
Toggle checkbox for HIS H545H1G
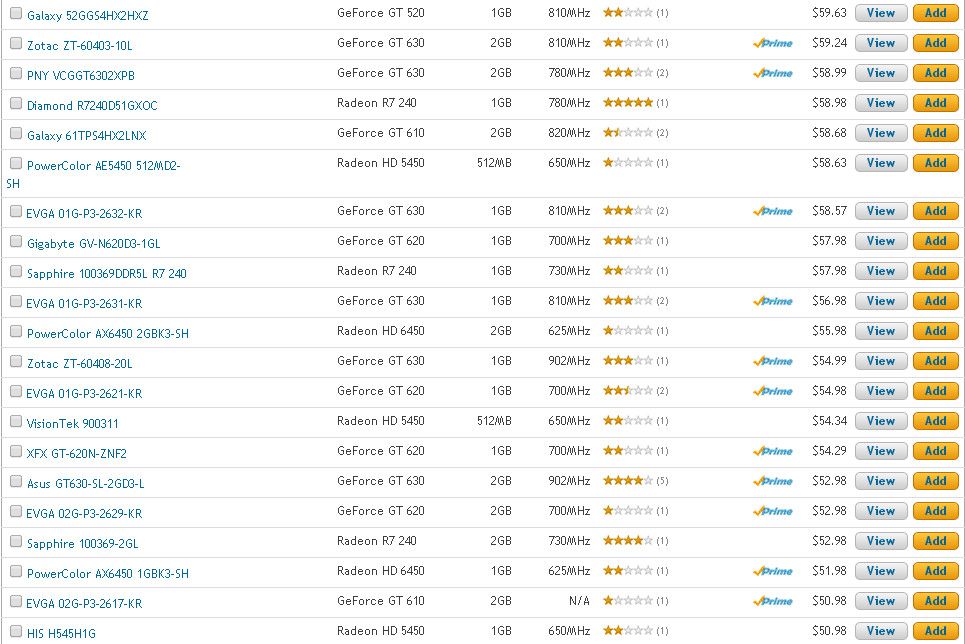pos(16,632)
